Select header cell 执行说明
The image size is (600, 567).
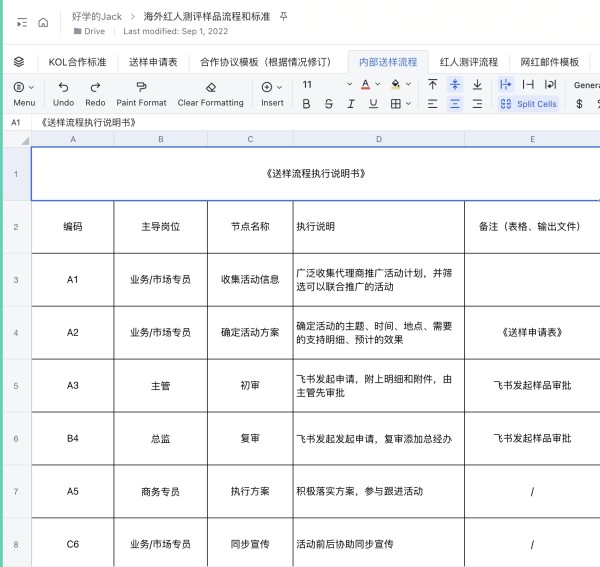[379, 227]
